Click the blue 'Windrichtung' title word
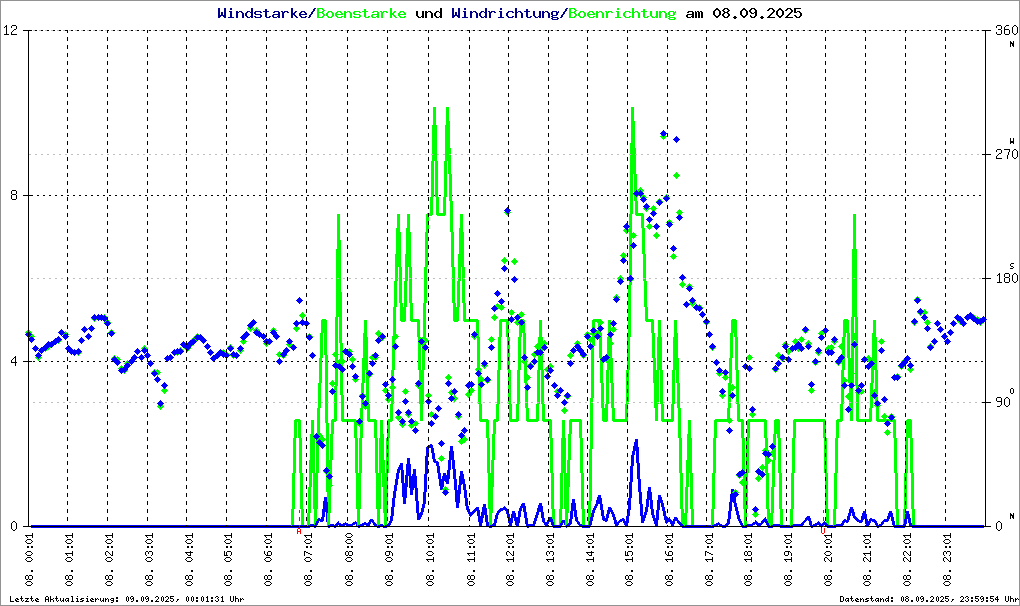 [x=505, y=13]
